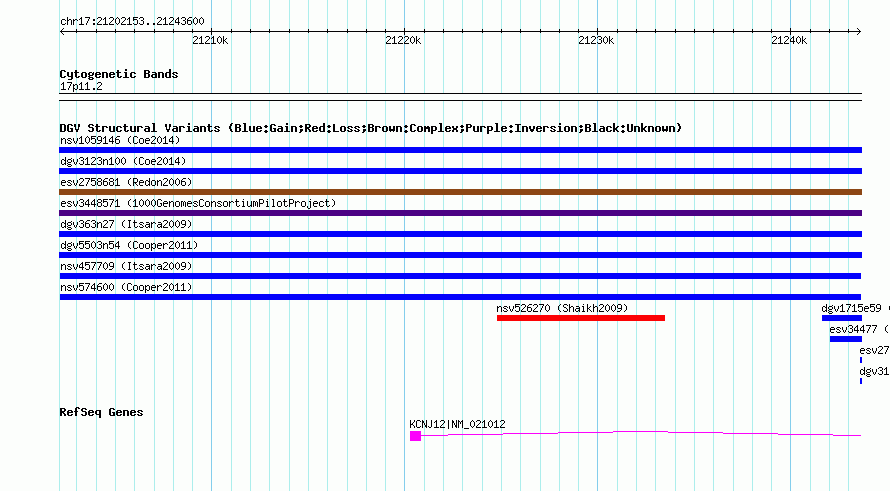Click the brown esv2758681 (Redon2006) complex bar
The image size is (890, 491).
[460, 192]
